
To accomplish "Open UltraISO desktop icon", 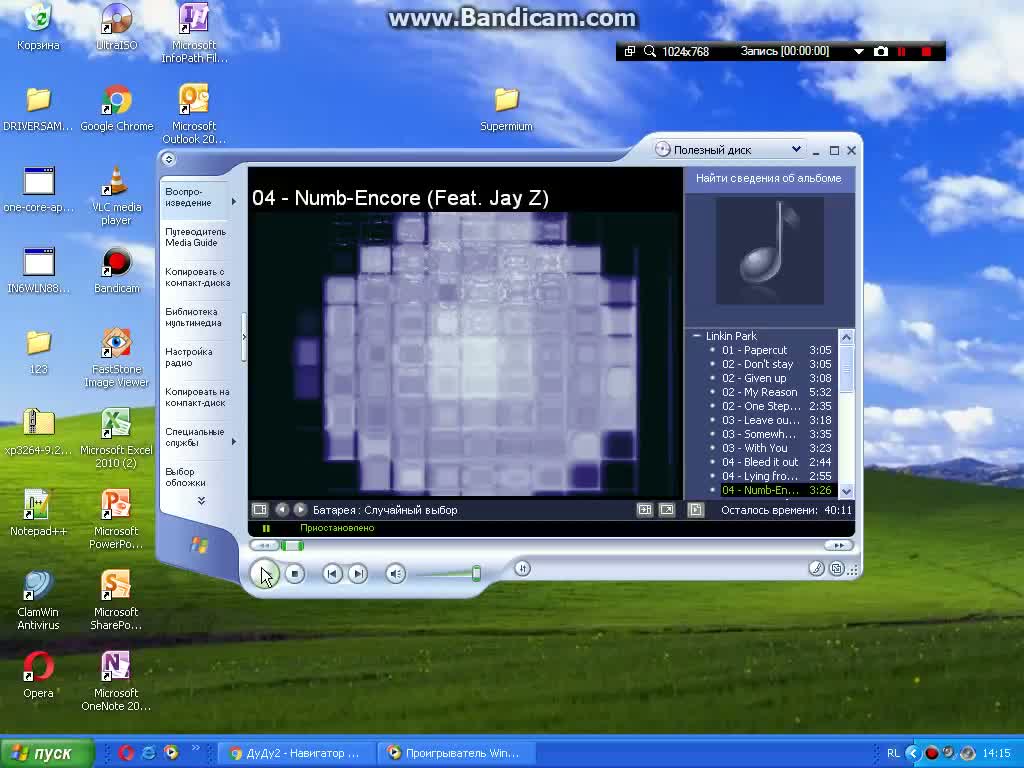I will pyautogui.click(x=116, y=26).
